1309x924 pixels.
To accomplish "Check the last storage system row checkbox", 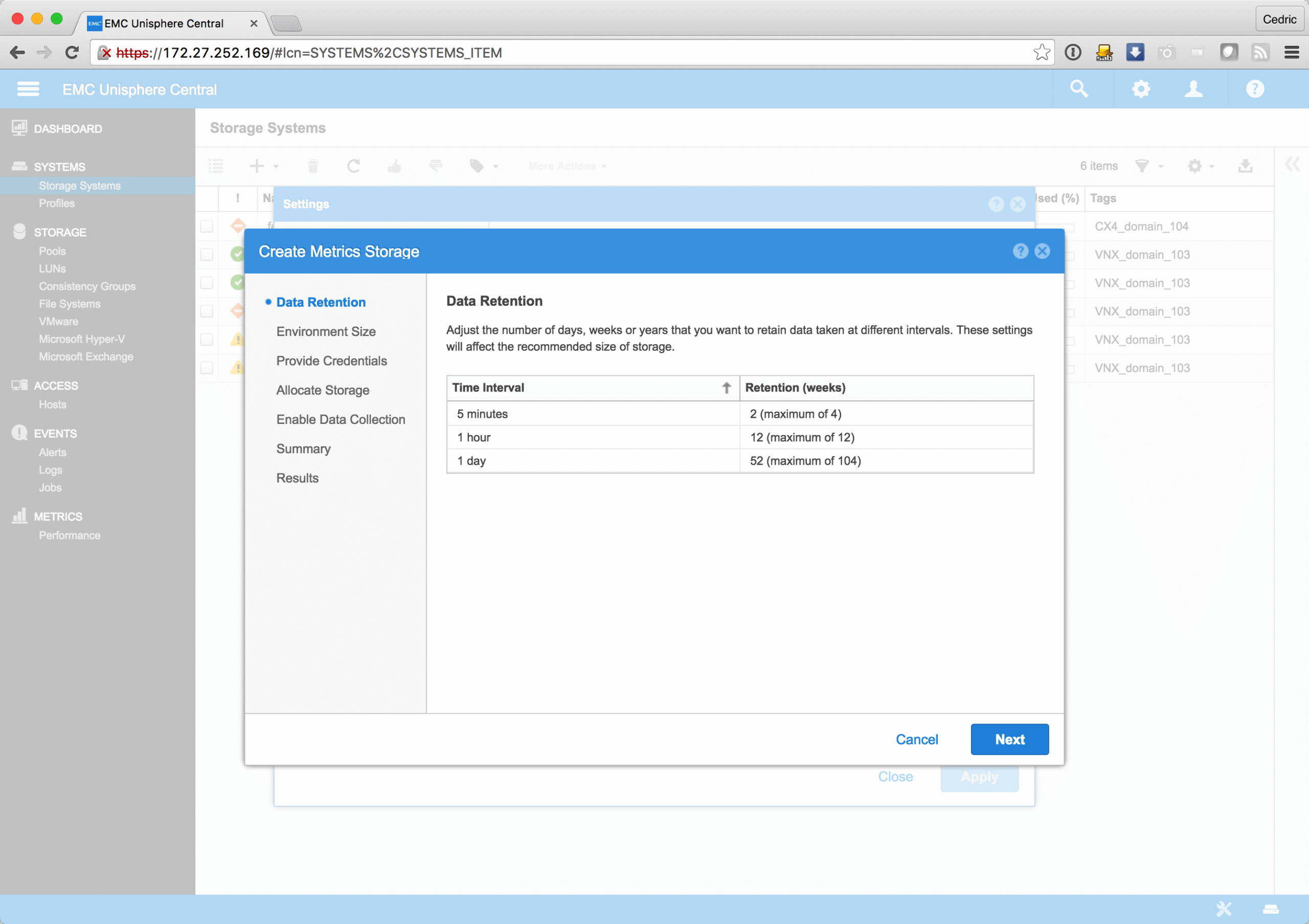I will pyautogui.click(x=207, y=368).
